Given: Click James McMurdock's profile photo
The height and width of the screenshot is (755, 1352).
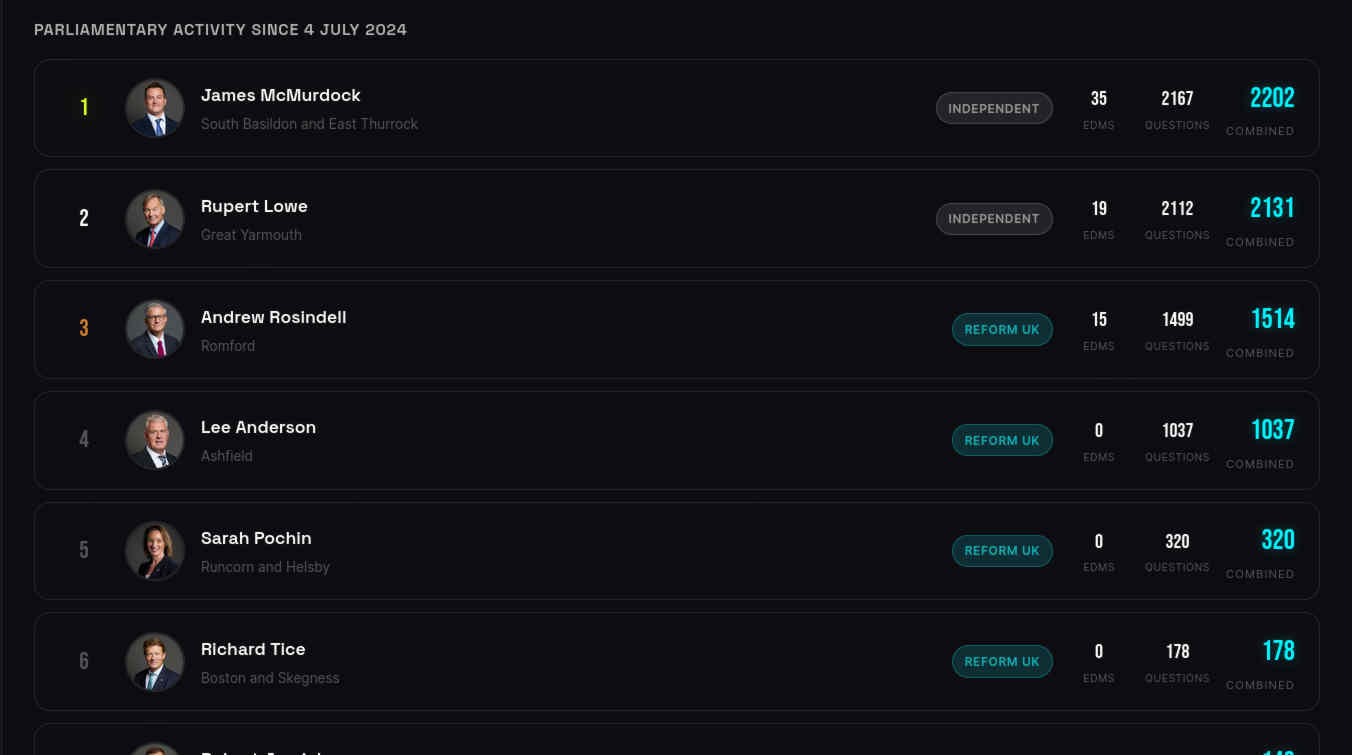Looking at the screenshot, I should pyautogui.click(x=155, y=108).
